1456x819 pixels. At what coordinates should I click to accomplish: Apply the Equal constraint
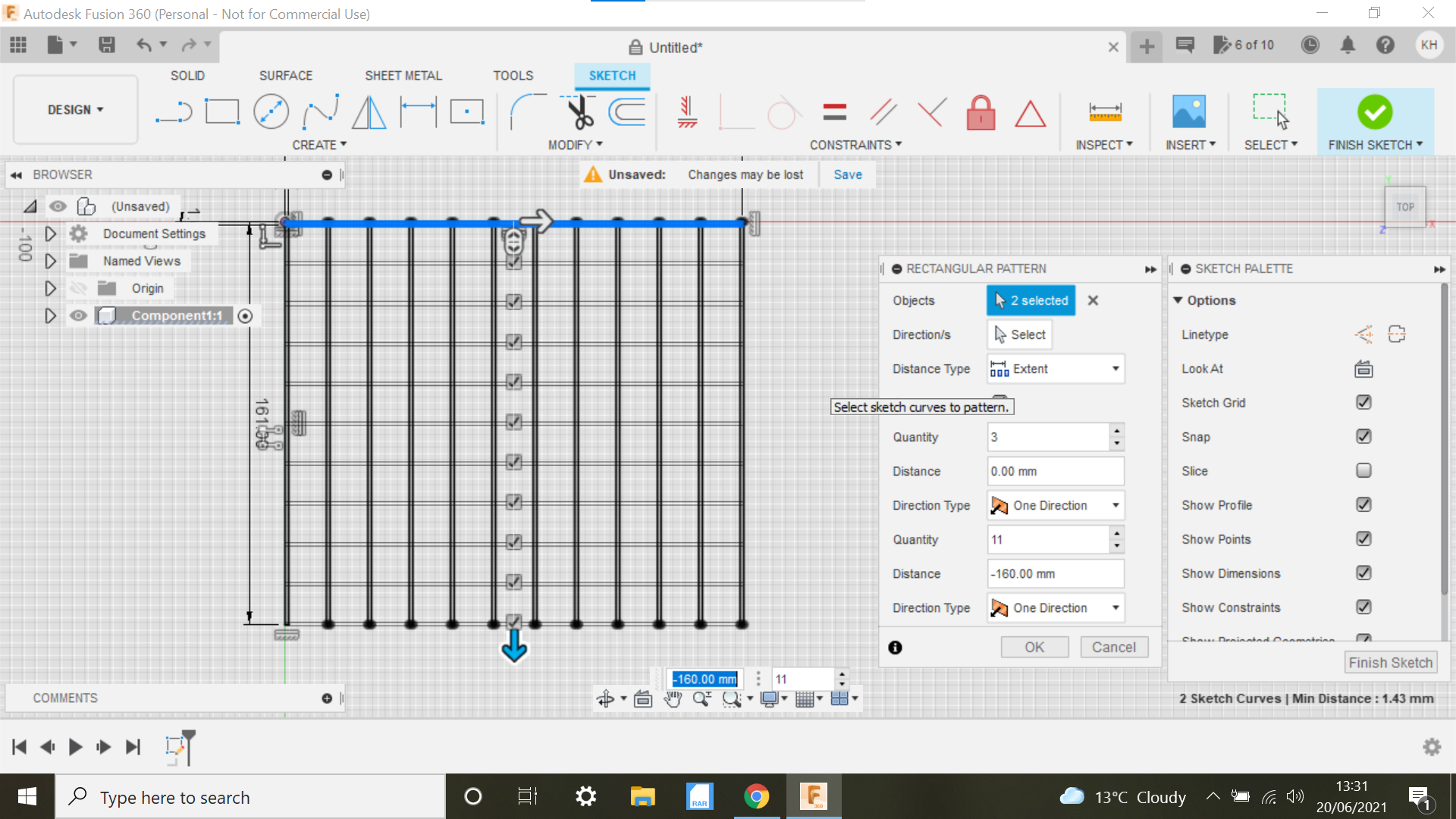click(833, 111)
